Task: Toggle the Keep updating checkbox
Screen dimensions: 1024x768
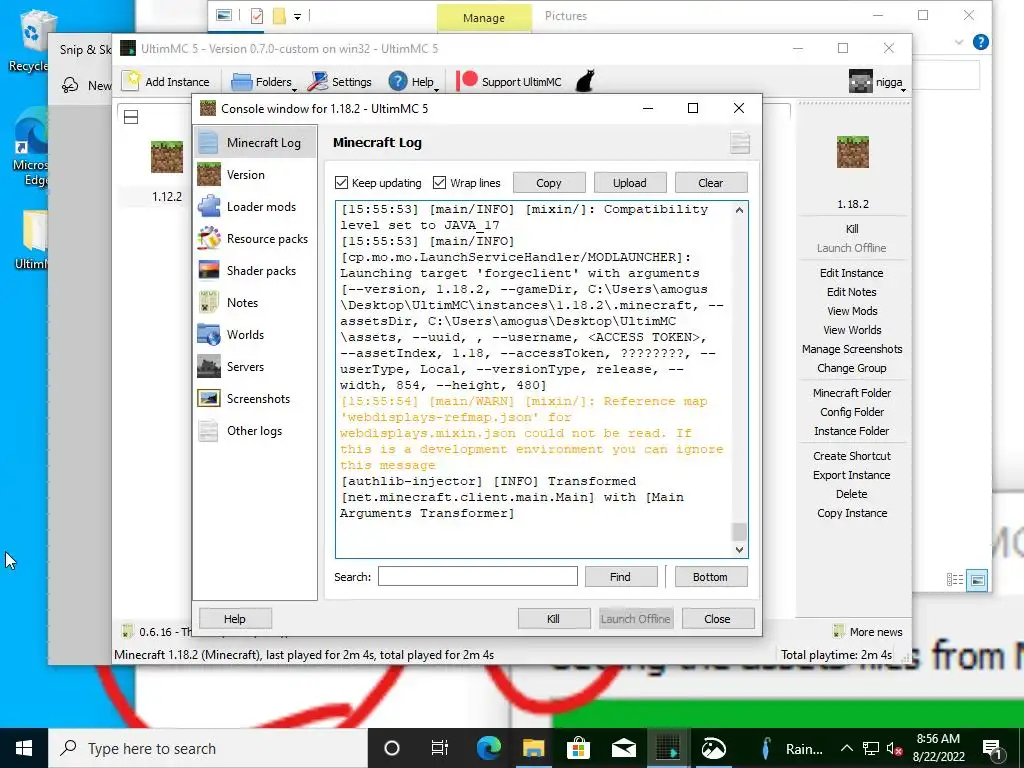Action: tap(341, 183)
